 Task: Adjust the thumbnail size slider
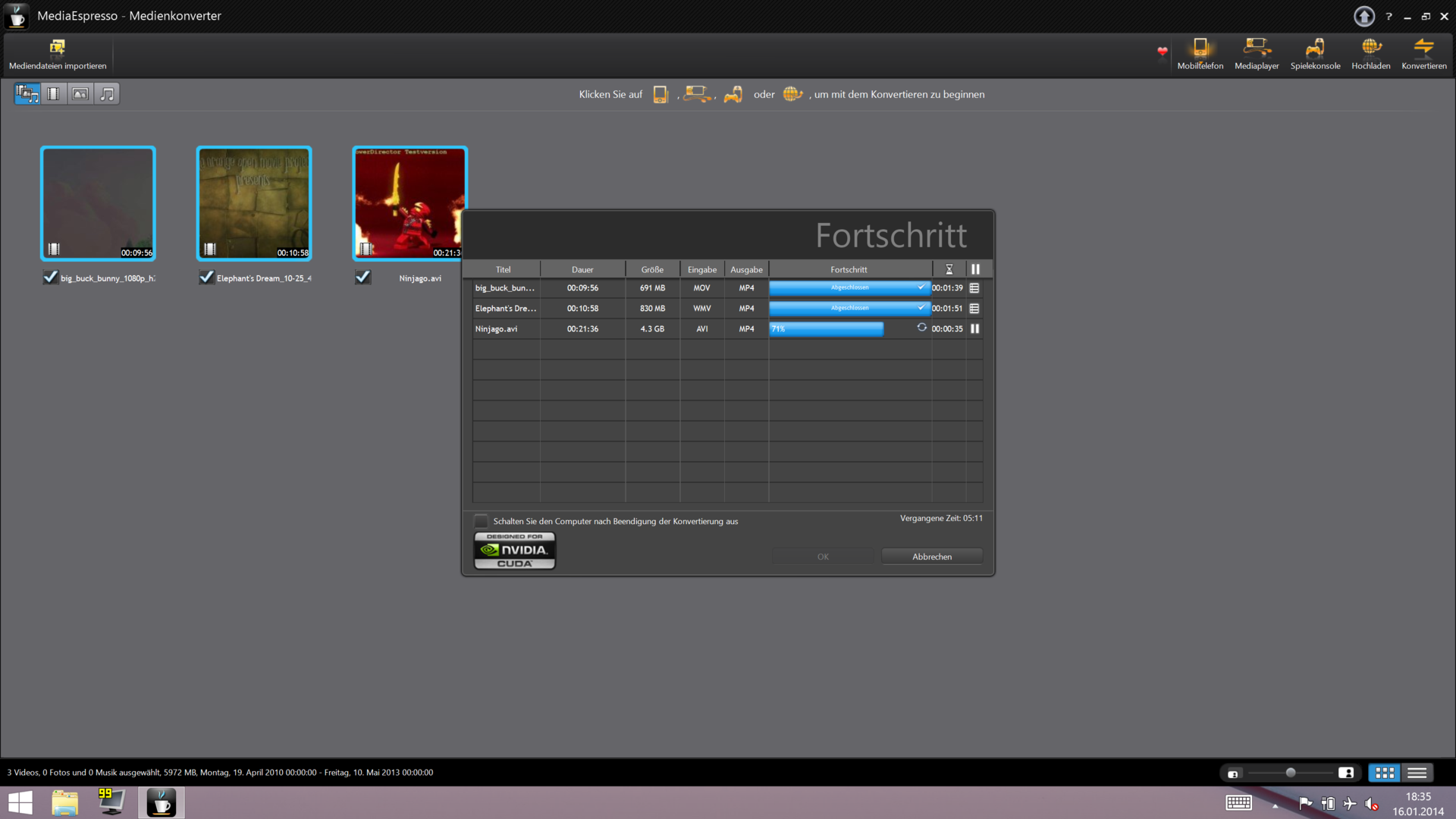pos(1290,773)
